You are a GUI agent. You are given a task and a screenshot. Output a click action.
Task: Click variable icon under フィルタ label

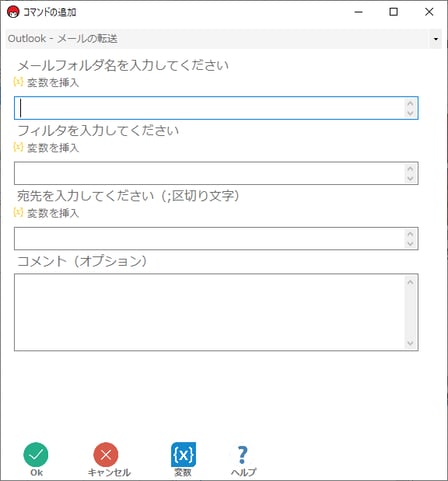point(18,147)
